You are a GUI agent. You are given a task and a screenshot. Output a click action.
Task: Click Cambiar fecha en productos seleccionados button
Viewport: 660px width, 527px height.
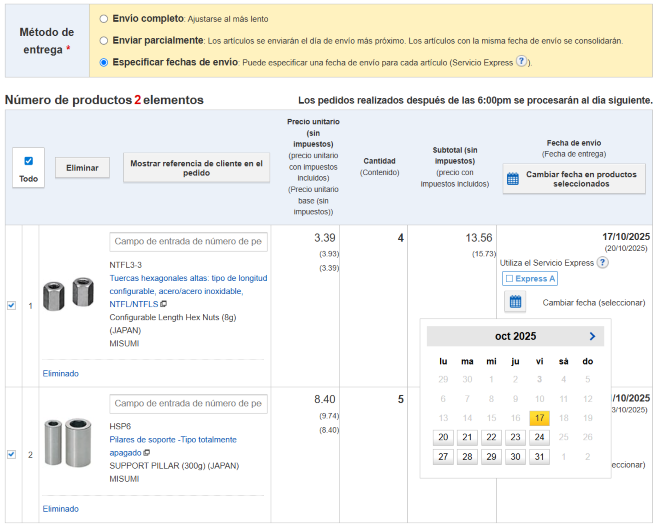tap(574, 179)
